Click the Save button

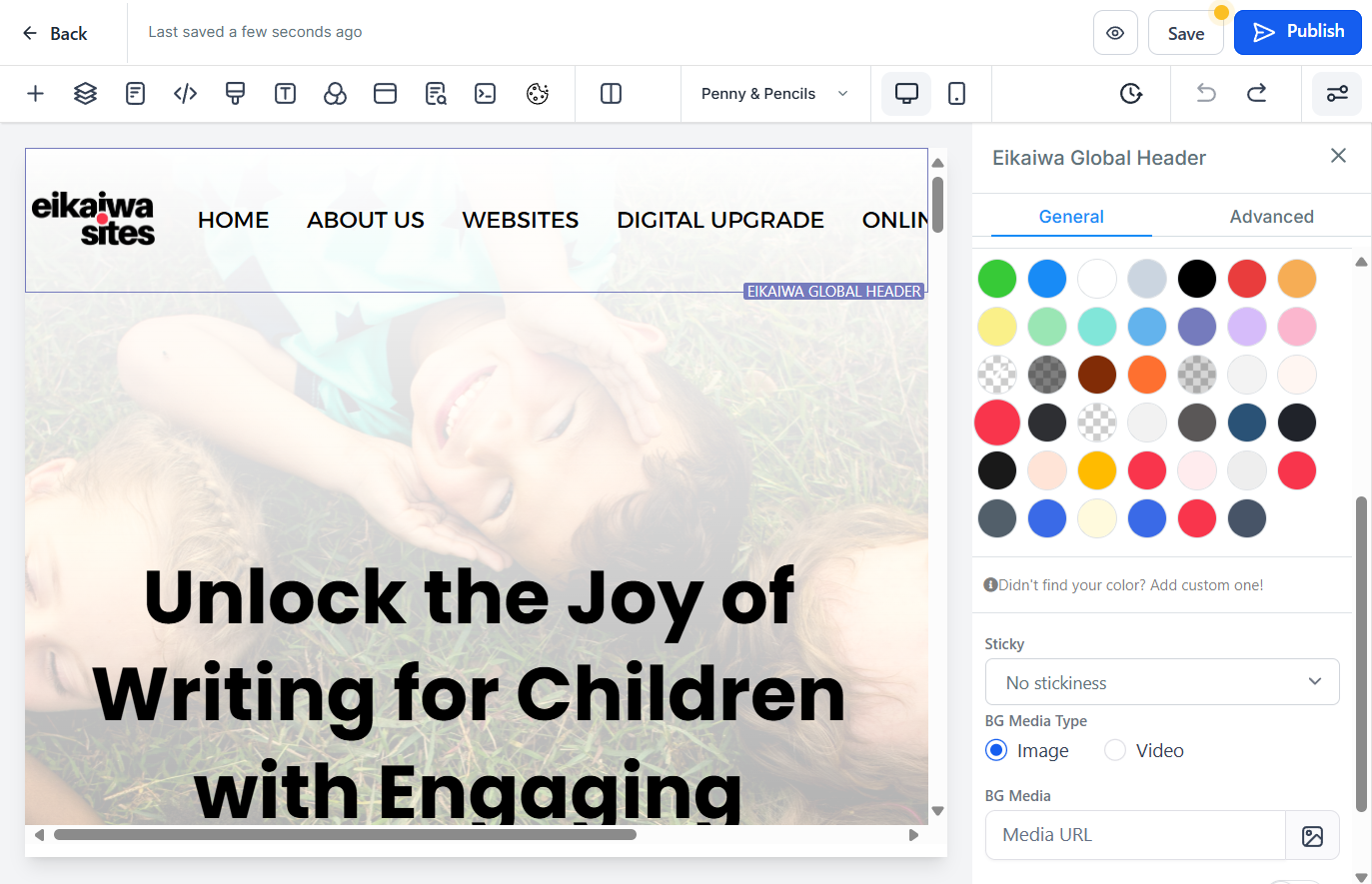click(1186, 33)
